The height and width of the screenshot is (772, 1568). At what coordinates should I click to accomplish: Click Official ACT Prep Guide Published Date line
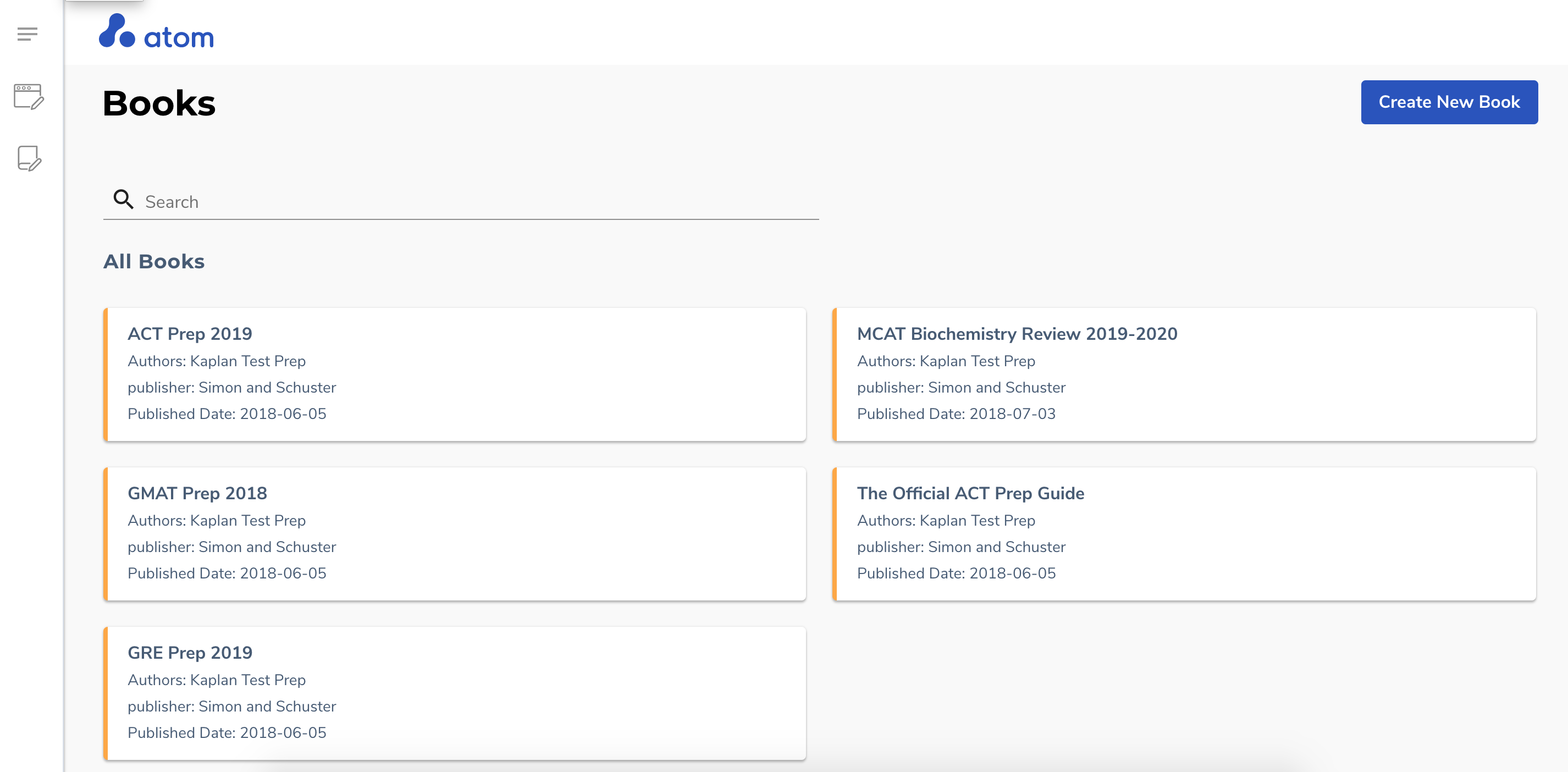pyautogui.click(x=956, y=574)
